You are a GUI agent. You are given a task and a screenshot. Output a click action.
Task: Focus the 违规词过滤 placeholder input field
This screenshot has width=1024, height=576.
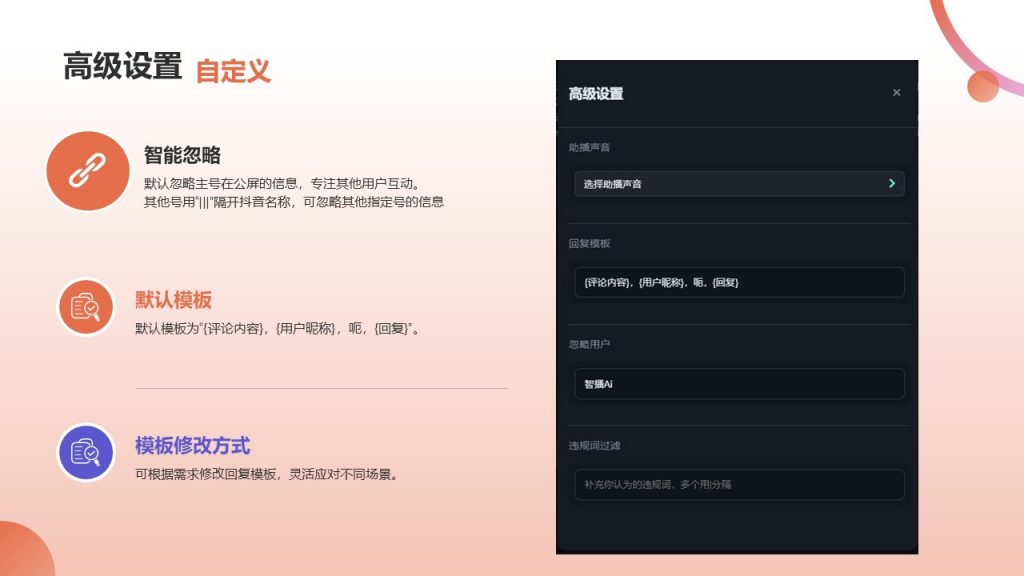(739, 485)
